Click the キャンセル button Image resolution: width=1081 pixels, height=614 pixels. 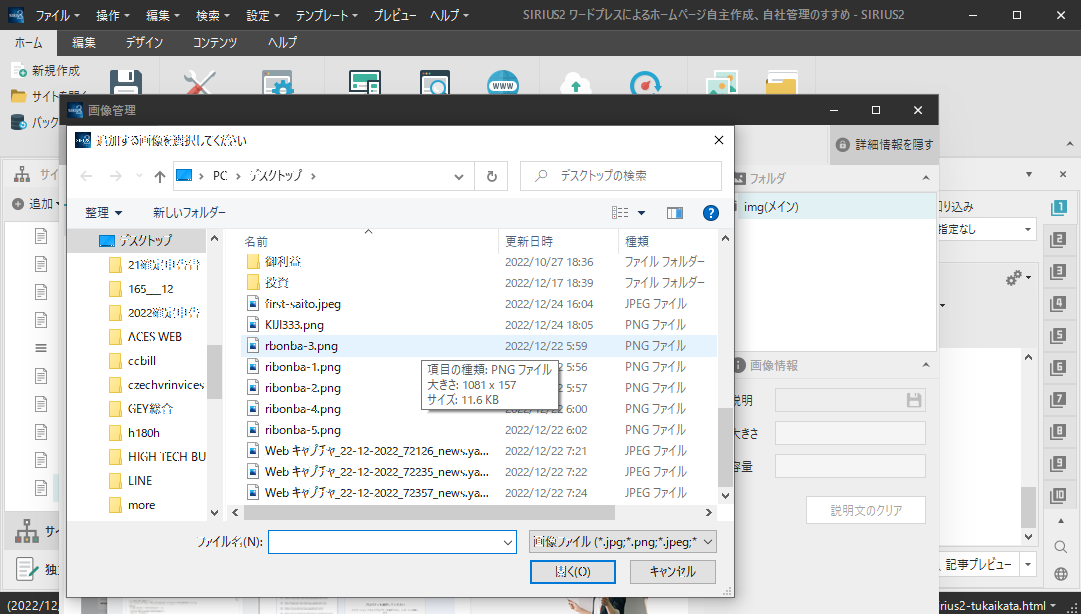tap(672, 572)
